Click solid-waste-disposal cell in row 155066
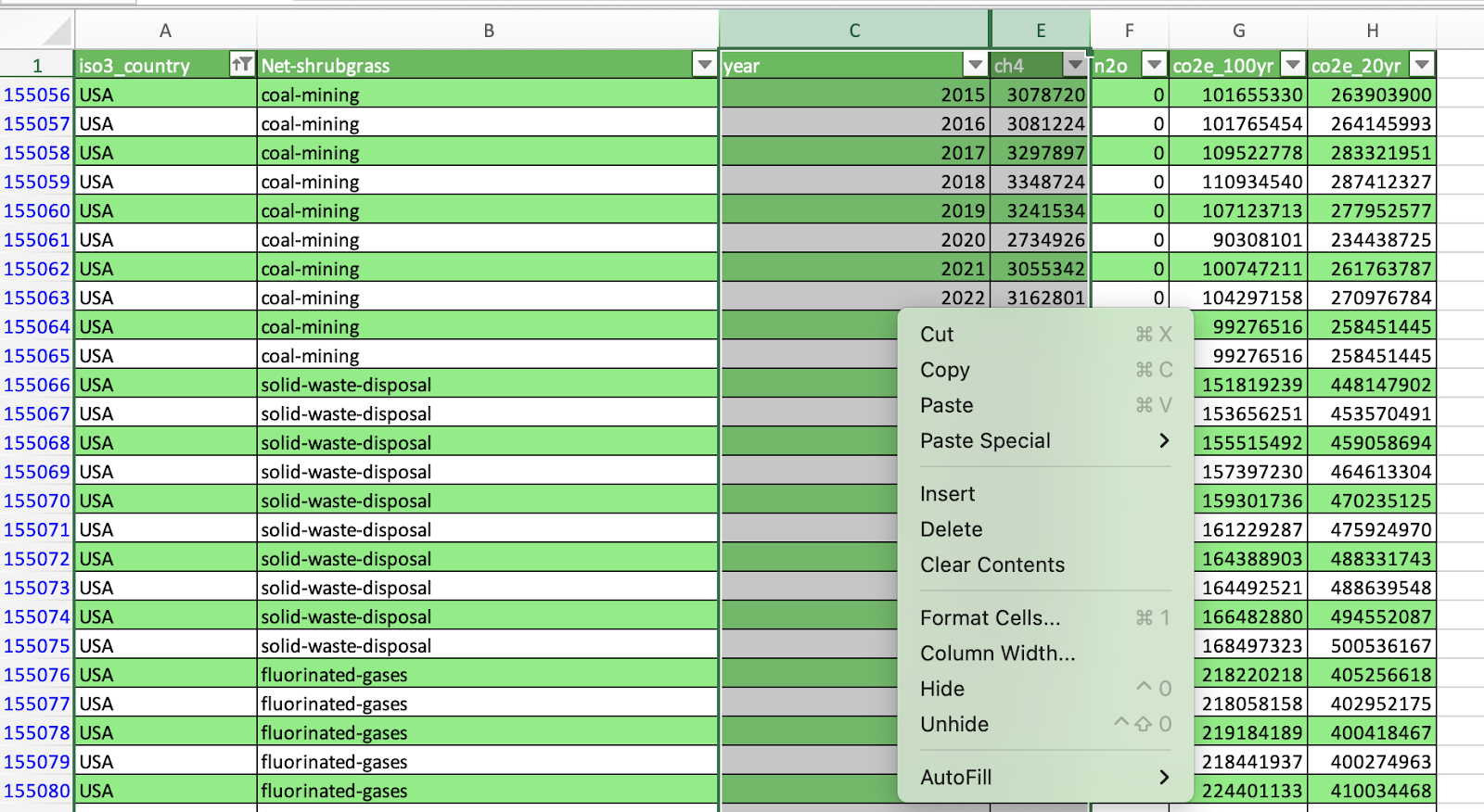This screenshot has width=1484, height=812. tap(488, 385)
